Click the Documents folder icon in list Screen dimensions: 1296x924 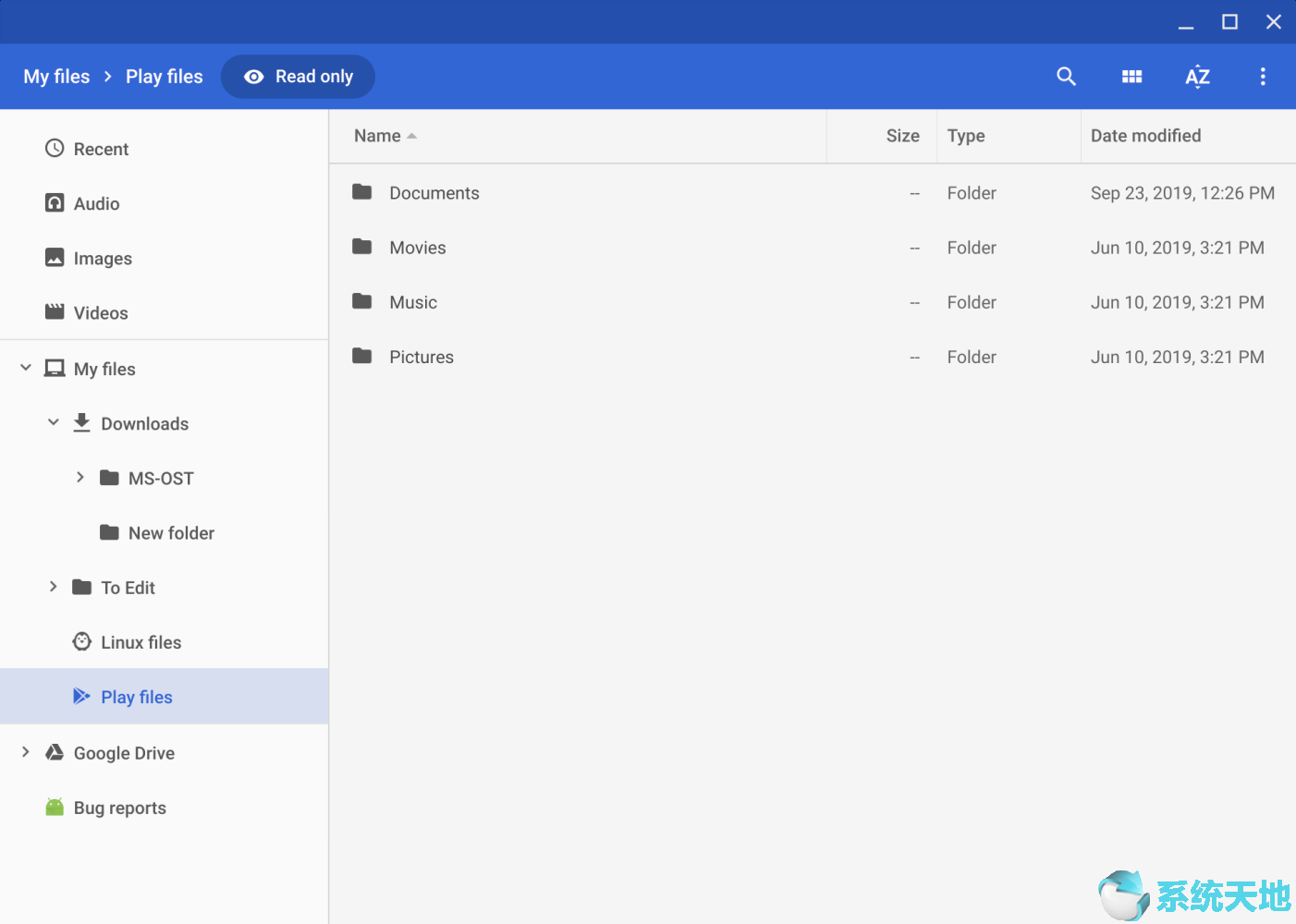click(361, 191)
